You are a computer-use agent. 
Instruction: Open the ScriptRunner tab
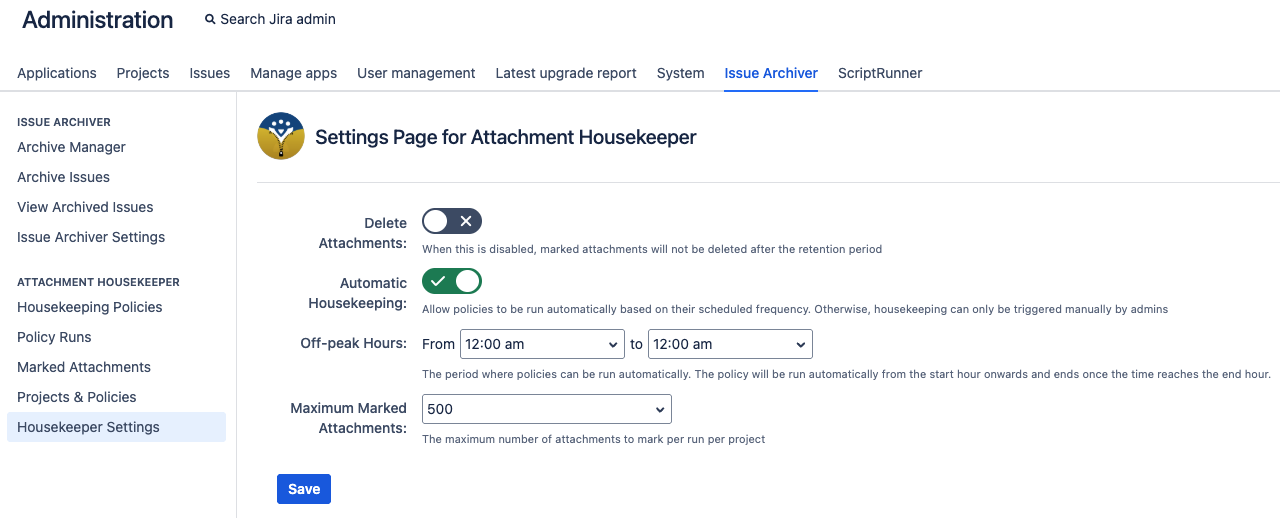coord(880,73)
